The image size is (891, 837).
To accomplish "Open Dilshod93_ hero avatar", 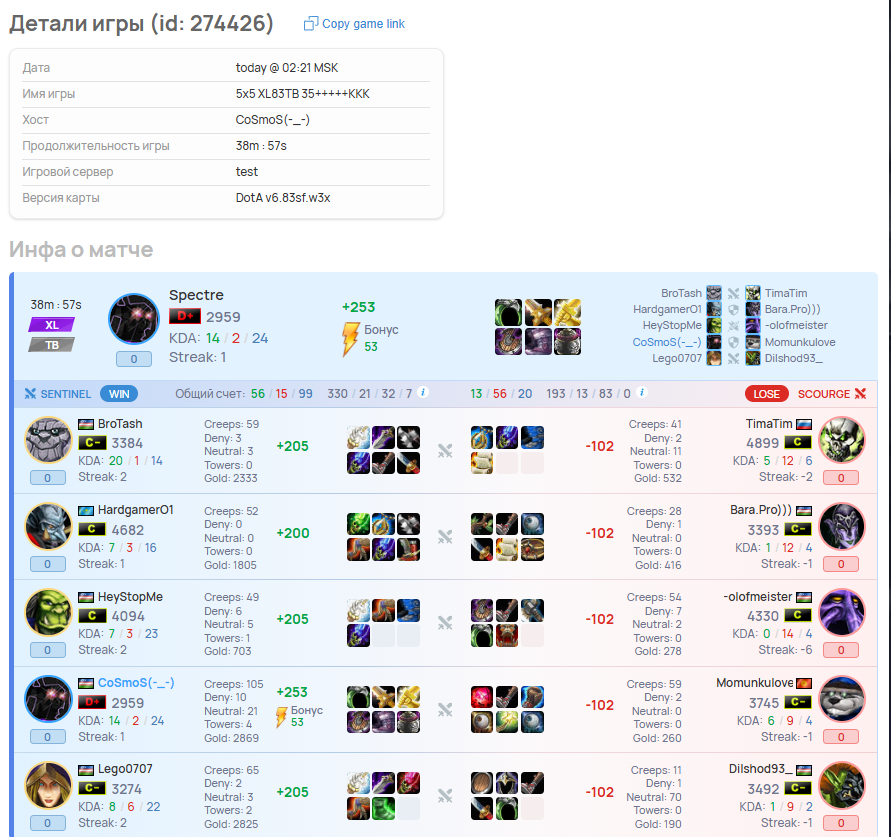I will click(842, 785).
